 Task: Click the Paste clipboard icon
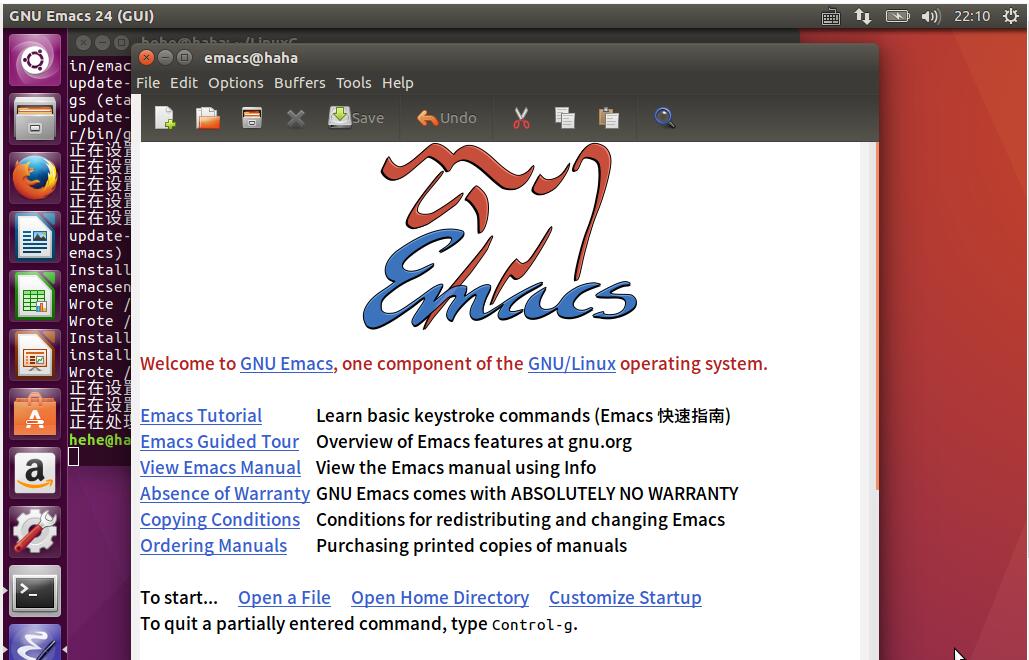point(608,118)
